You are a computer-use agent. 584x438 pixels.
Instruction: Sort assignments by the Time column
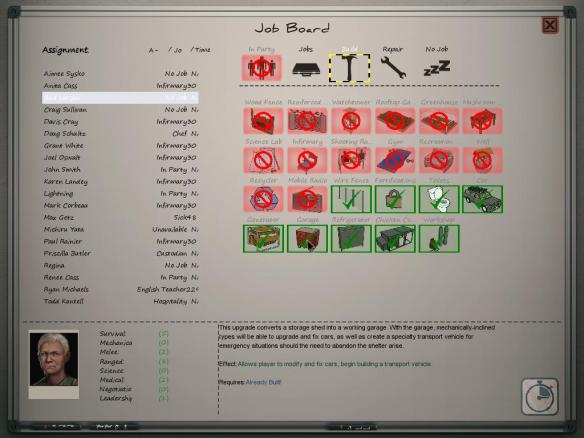(200, 50)
